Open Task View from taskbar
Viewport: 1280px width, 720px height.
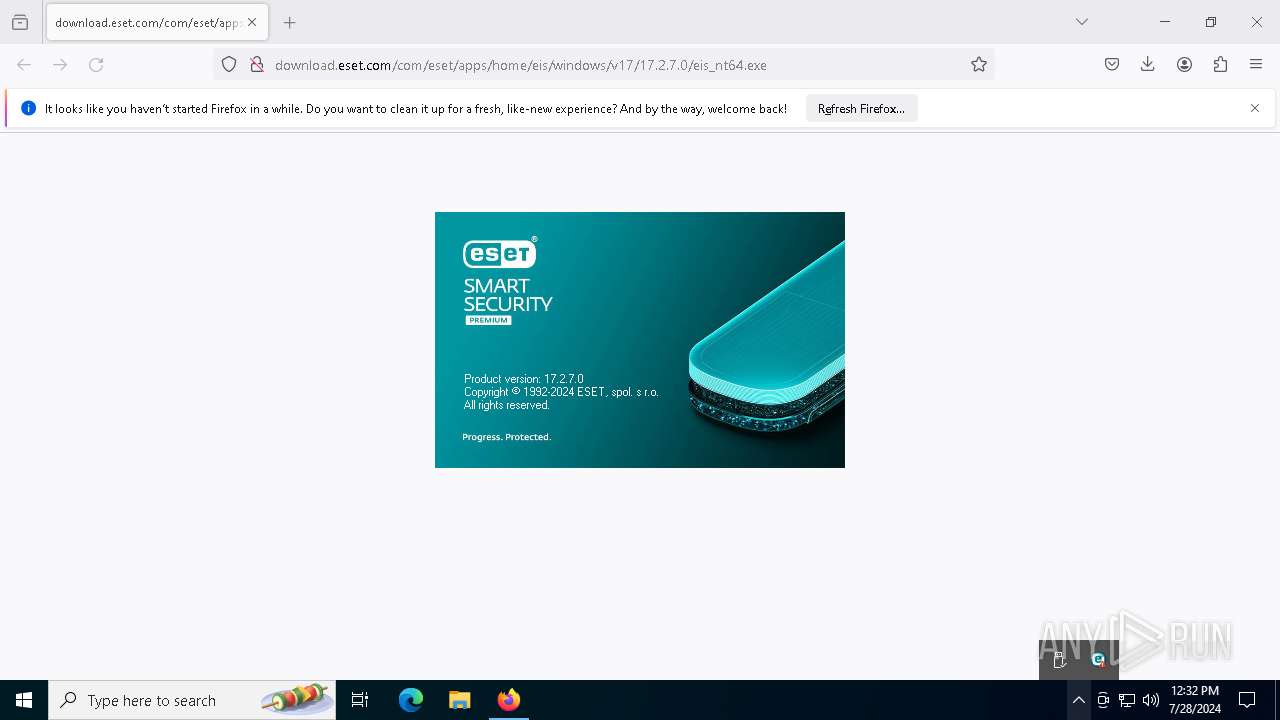coord(360,700)
